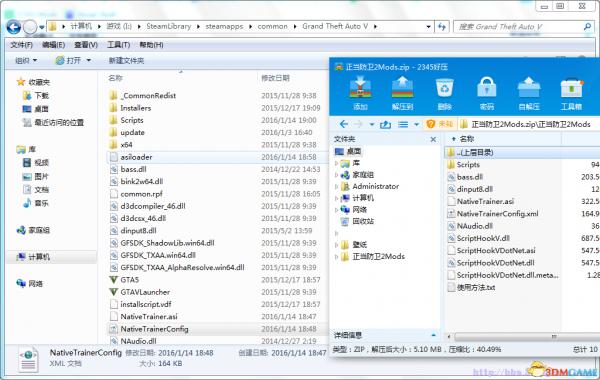Close the 文件夹 folder tree pane
The height and width of the screenshot is (380, 600).
pyautogui.click(x=433, y=139)
